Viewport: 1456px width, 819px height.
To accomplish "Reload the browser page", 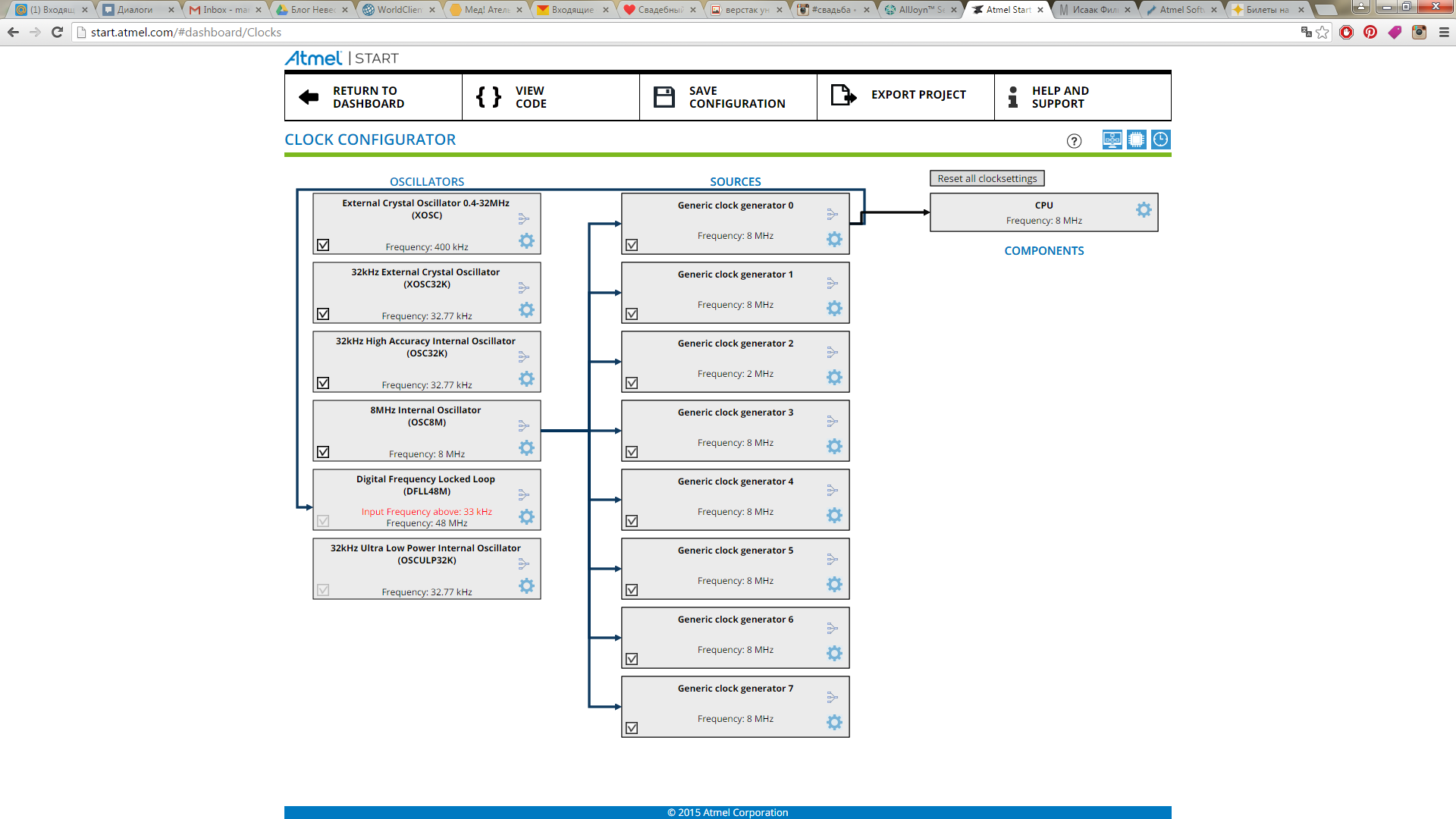I will pos(57,32).
